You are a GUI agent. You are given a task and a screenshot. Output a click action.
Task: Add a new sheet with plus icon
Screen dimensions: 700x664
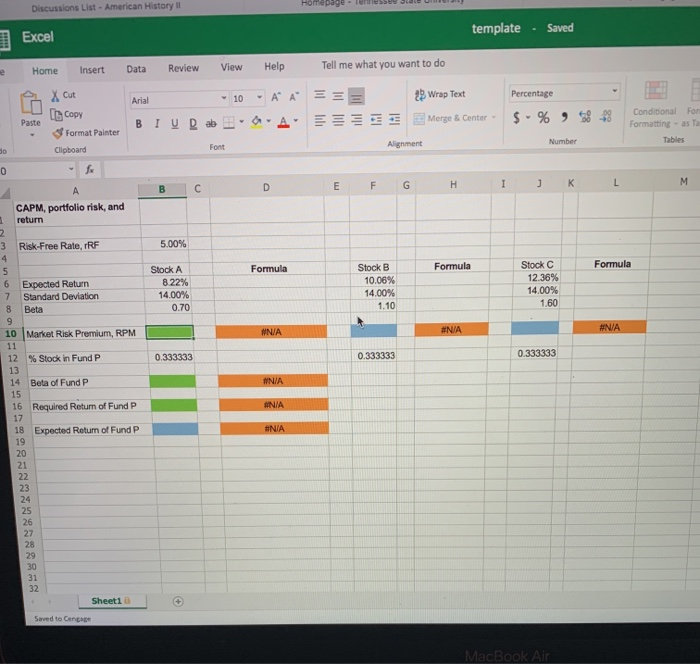coord(178,601)
